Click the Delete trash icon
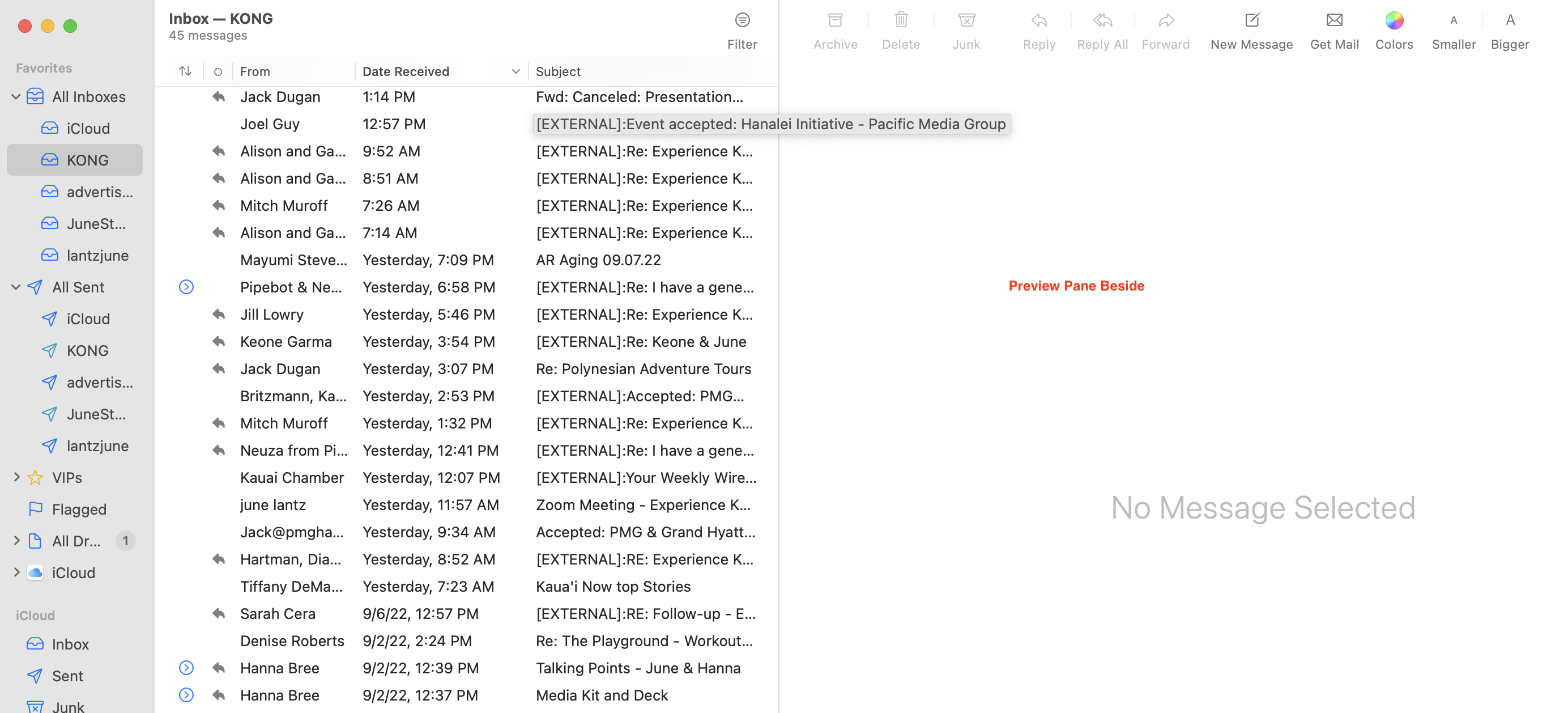1568x713 pixels. click(900, 21)
